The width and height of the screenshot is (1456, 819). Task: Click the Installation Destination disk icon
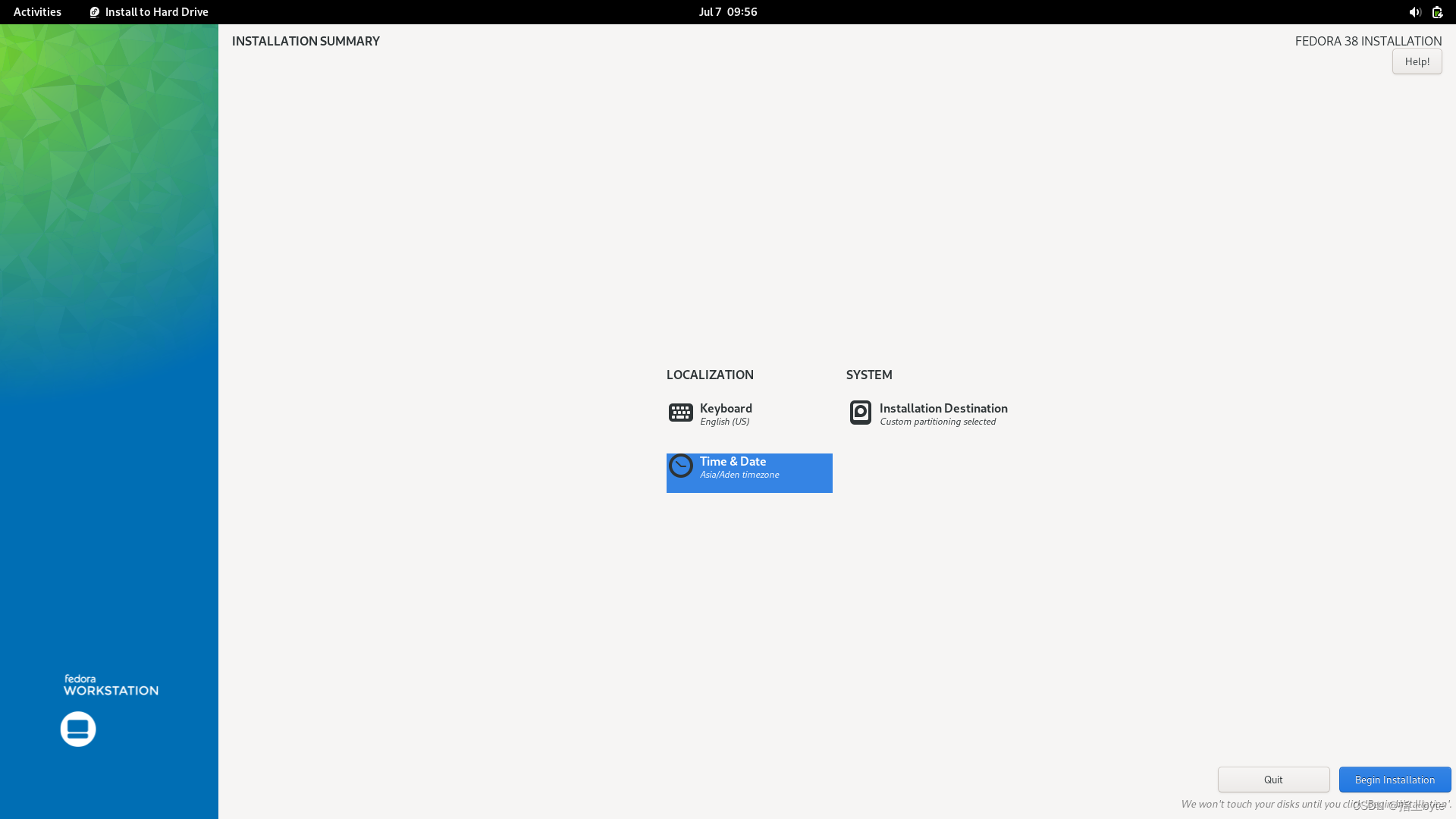coord(860,413)
